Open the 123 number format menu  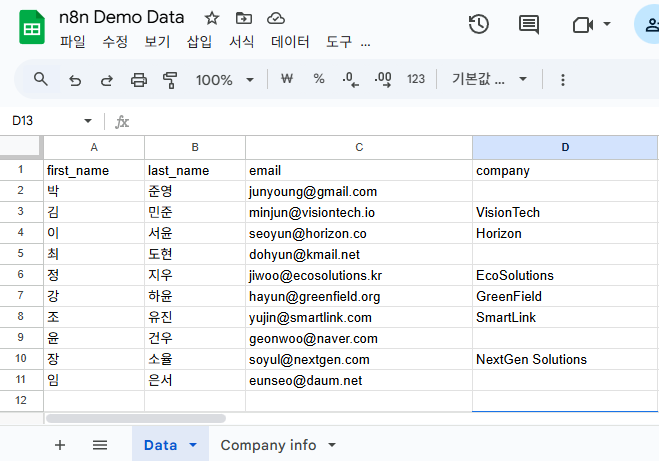416,79
